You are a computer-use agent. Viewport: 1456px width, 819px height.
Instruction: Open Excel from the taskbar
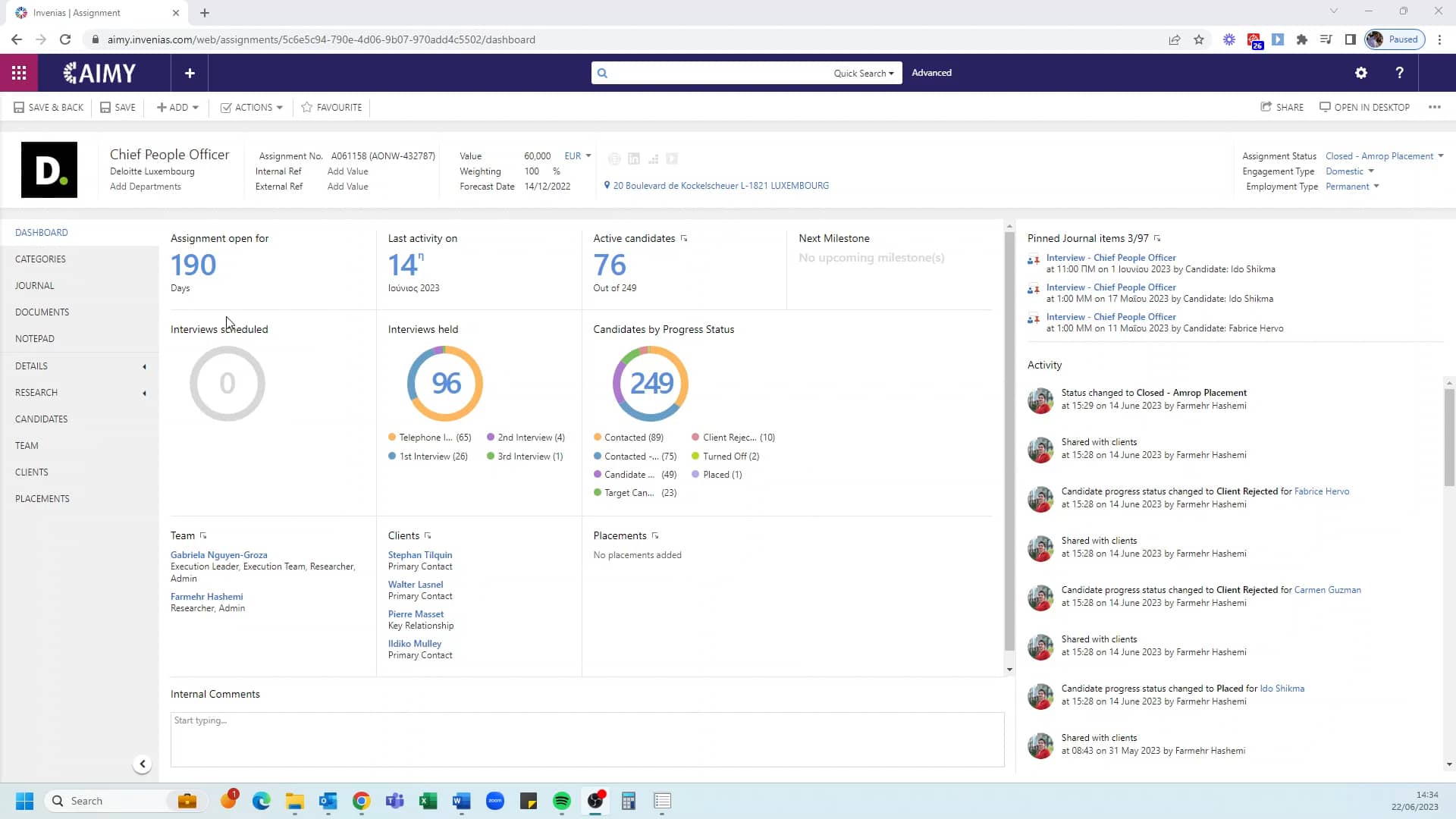click(x=428, y=801)
